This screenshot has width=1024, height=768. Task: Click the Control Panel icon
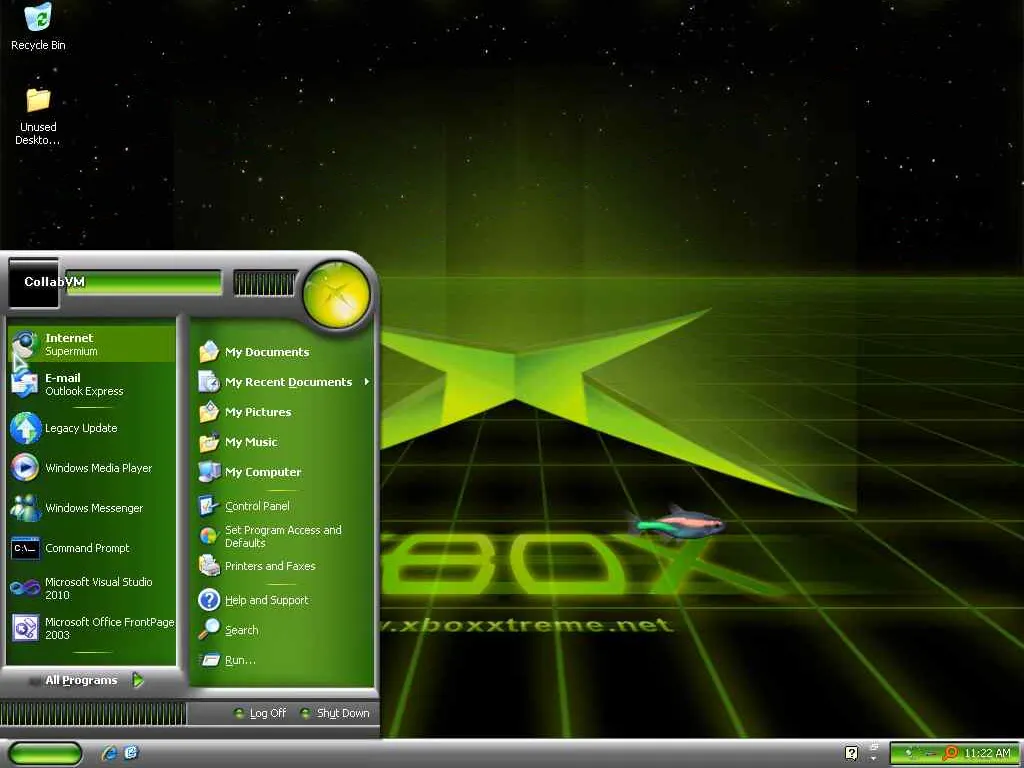[208, 505]
